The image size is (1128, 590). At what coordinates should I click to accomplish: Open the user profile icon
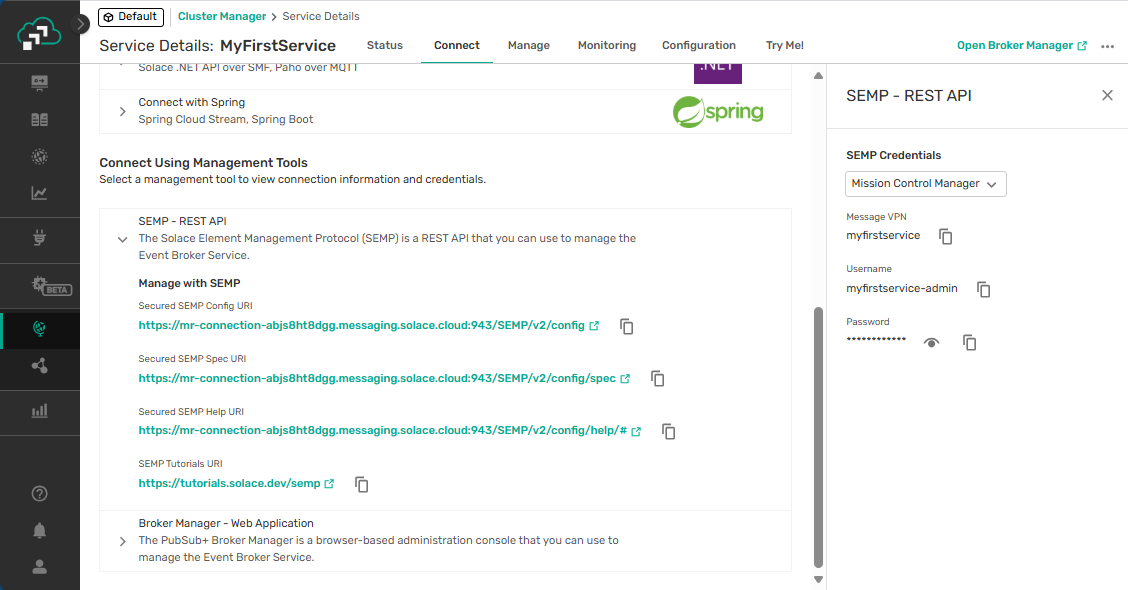point(40,567)
